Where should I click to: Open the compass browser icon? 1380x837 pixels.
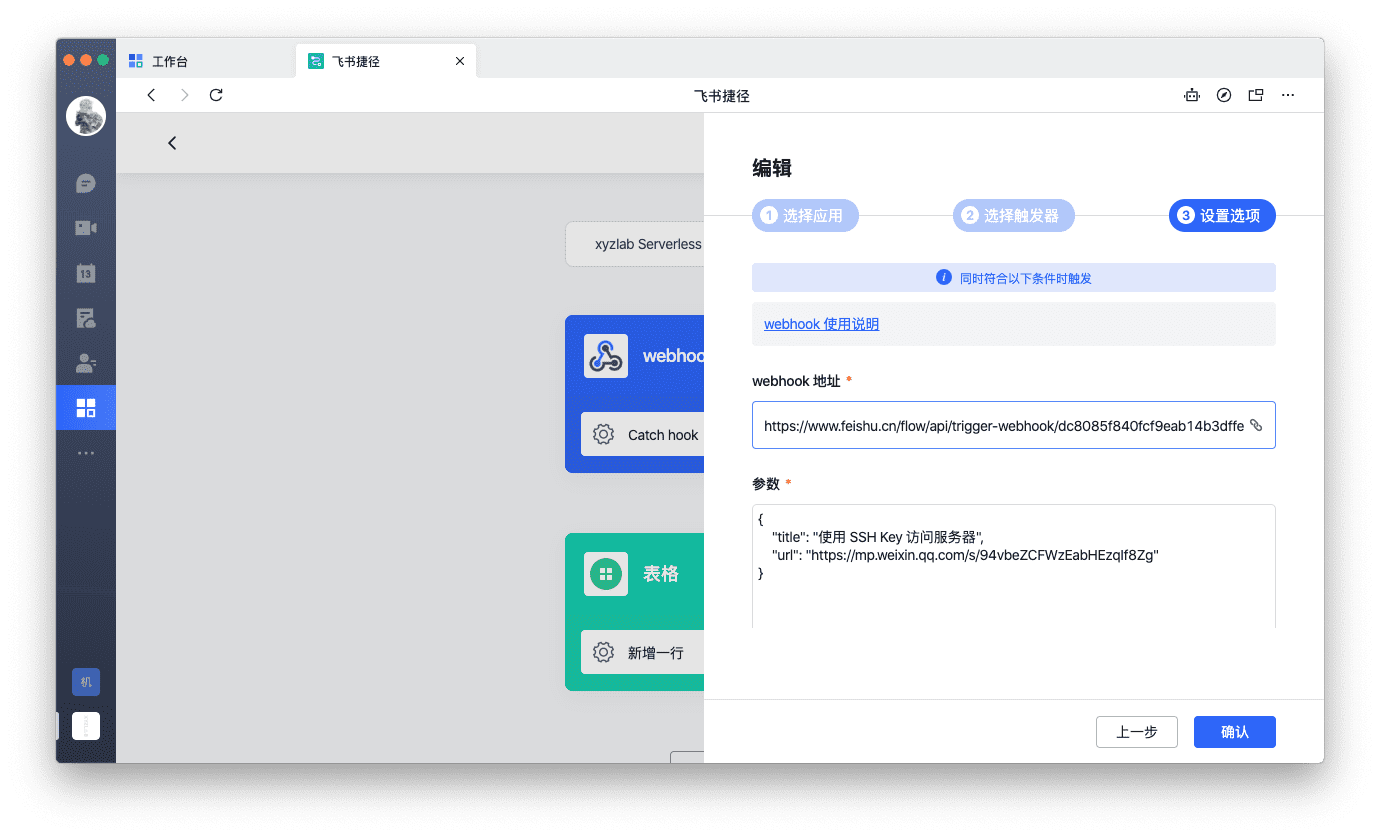tap(1224, 95)
